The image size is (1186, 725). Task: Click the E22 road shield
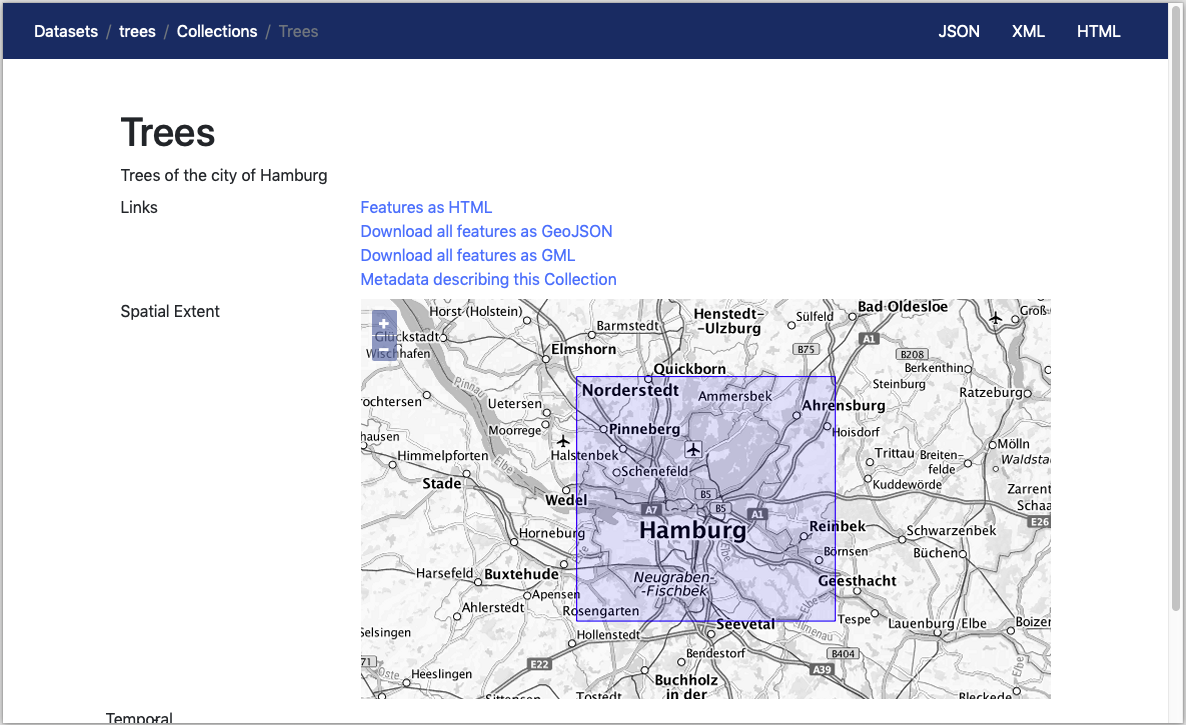point(539,664)
